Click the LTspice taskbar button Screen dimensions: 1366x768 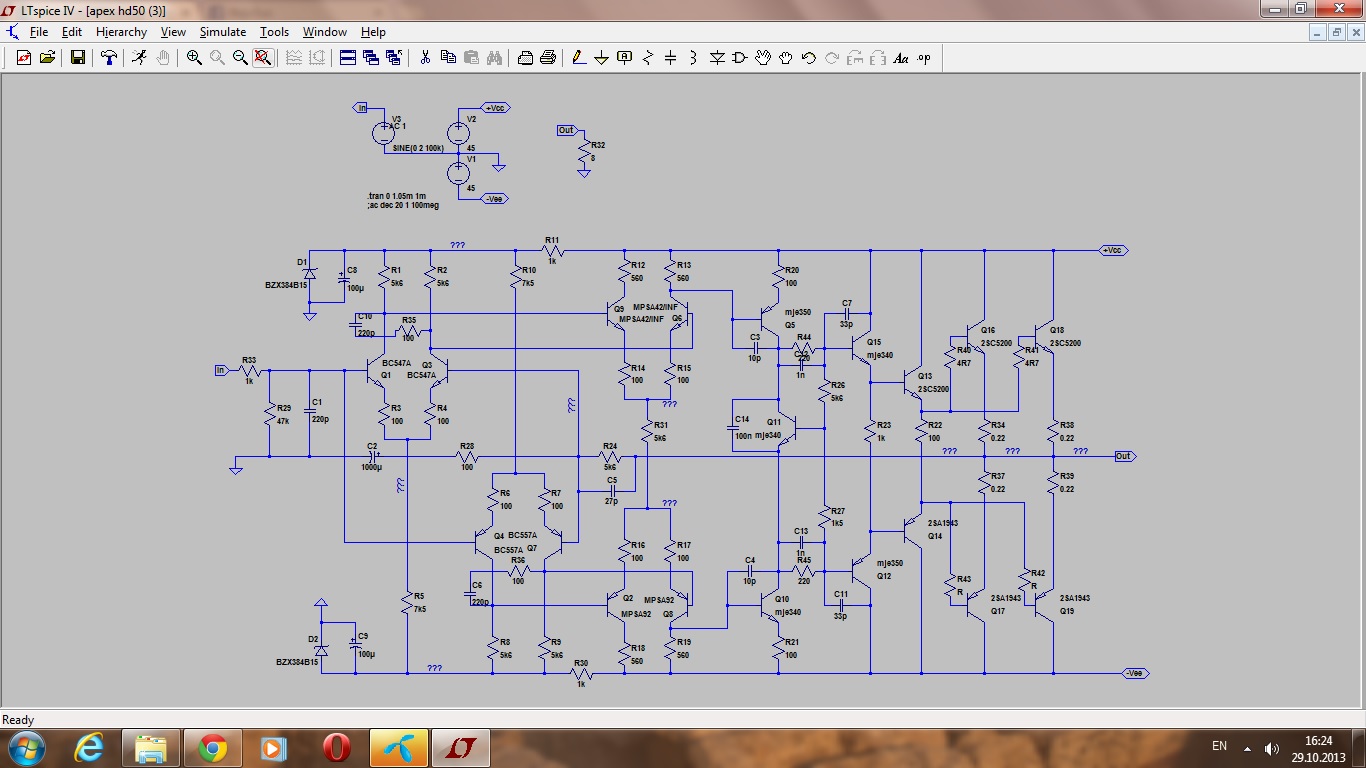[x=461, y=747]
